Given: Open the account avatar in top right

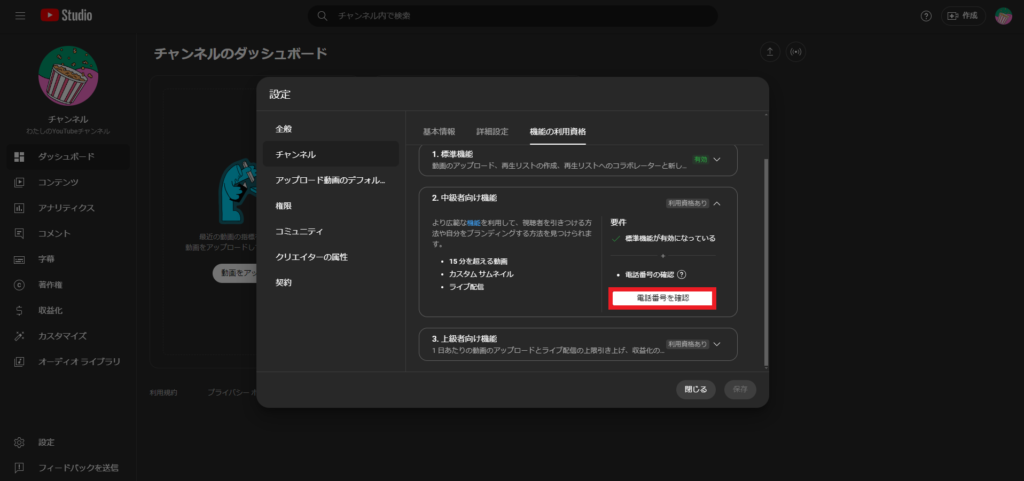Looking at the screenshot, I should pyautogui.click(x=1003, y=16).
